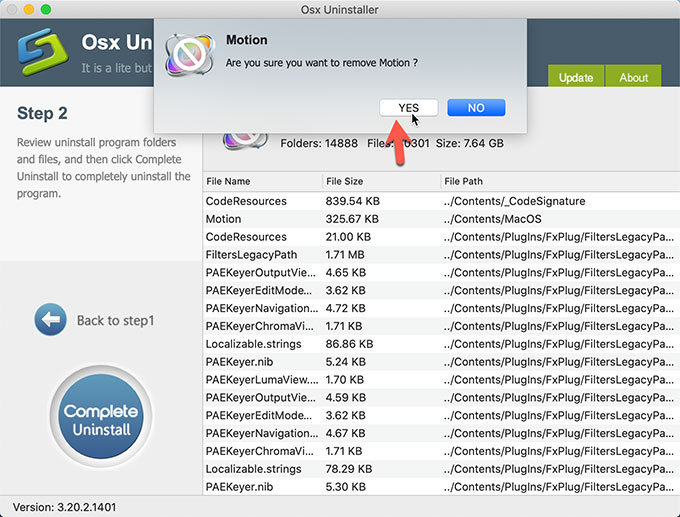680x517 pixels.
Task: Click the 1.71 MB size cell
Action: pos(345,255)
